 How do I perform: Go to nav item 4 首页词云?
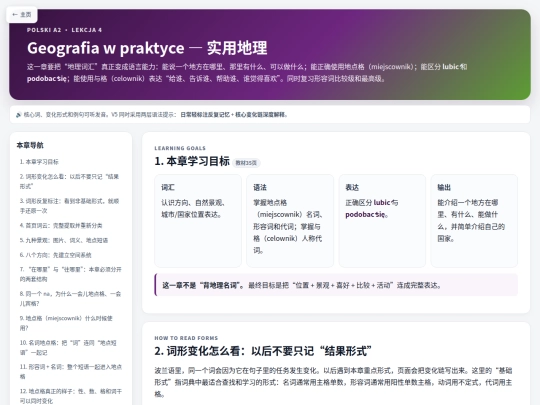[x=61, y=226]
